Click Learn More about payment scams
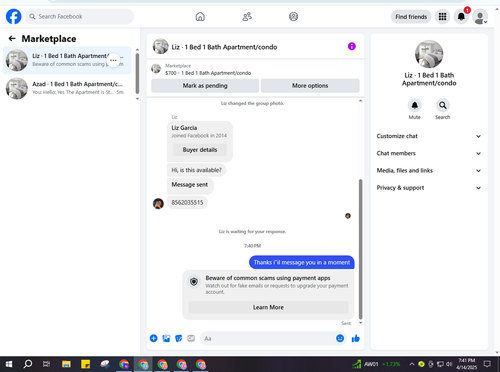 268,307
